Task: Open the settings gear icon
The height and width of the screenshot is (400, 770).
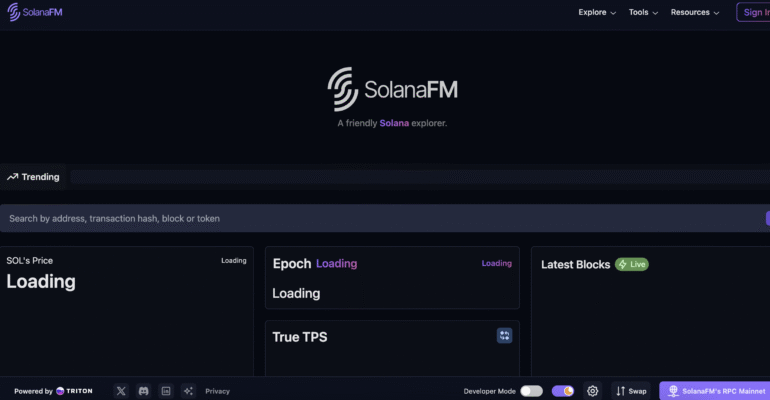Action: point(592,391)
